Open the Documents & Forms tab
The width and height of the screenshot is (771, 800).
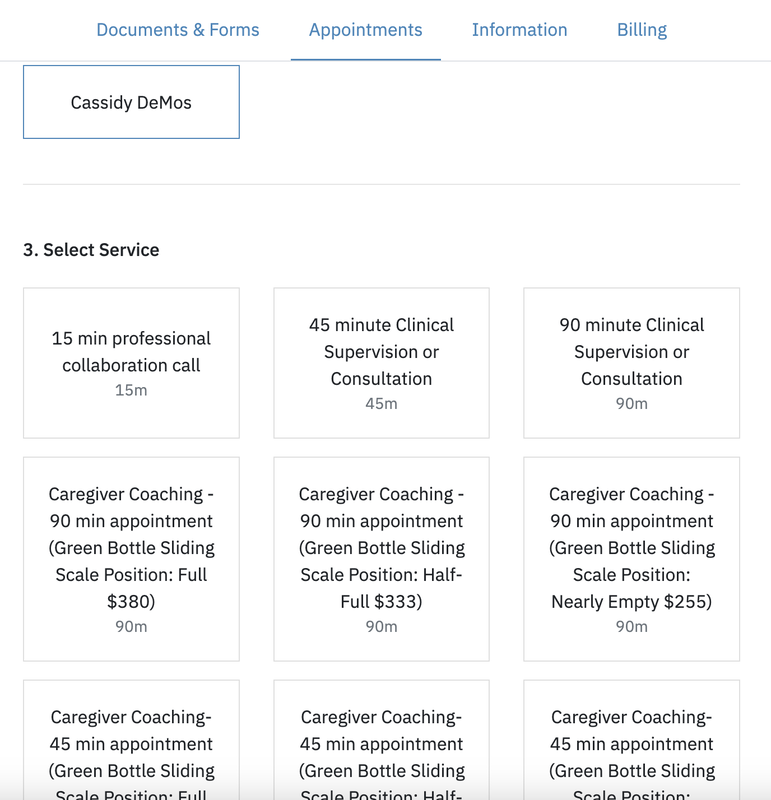tap(177, 30)
